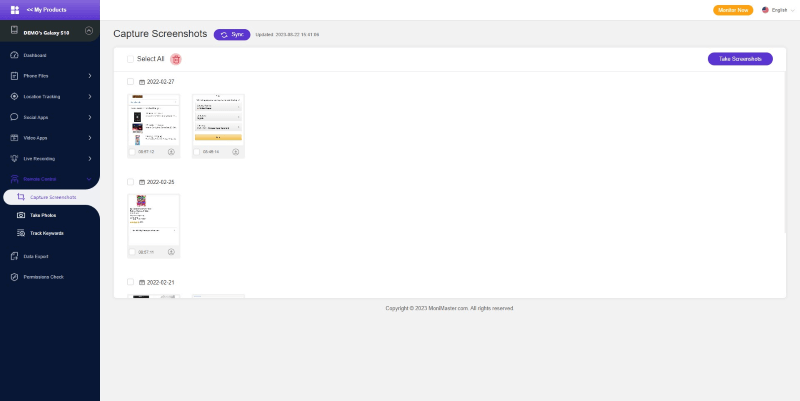Check the Select All checkbox
Screen dimensions: 800x401
point(130,59)
